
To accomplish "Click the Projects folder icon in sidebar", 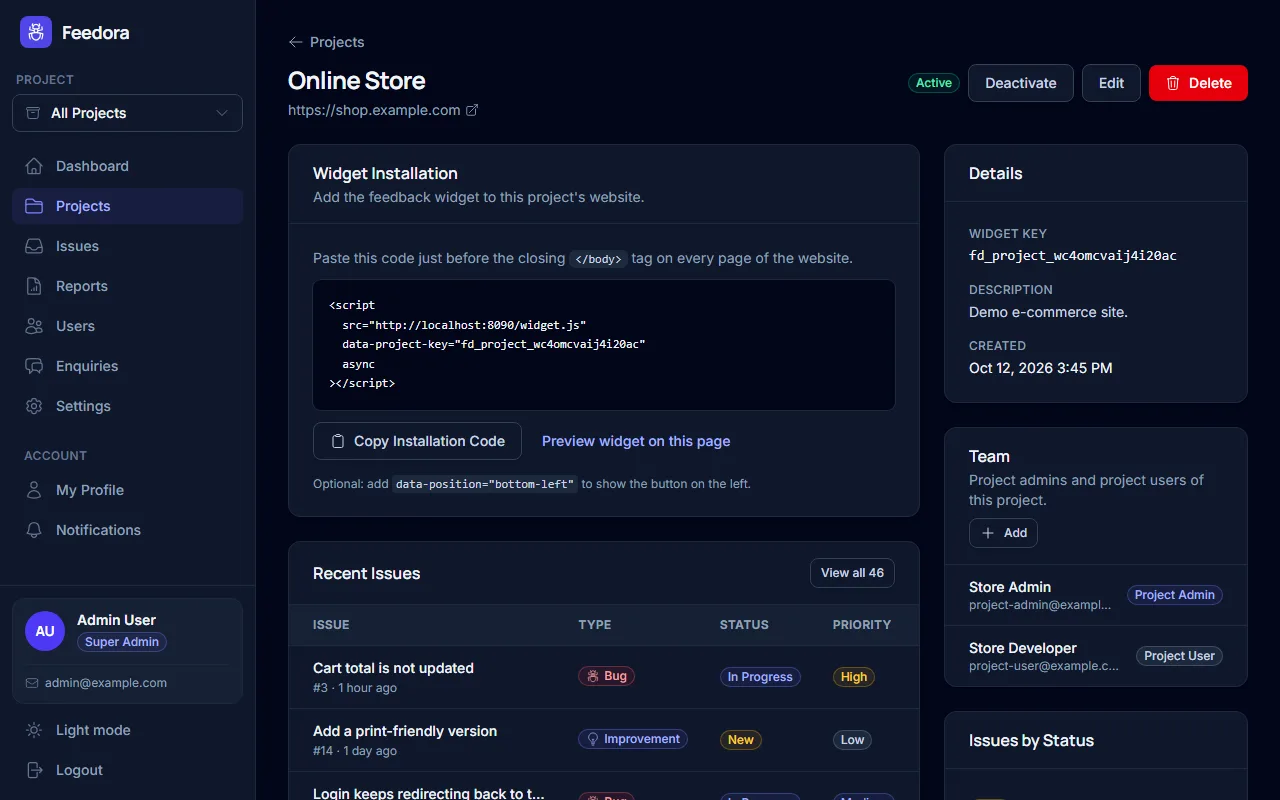I will (35, 206).
